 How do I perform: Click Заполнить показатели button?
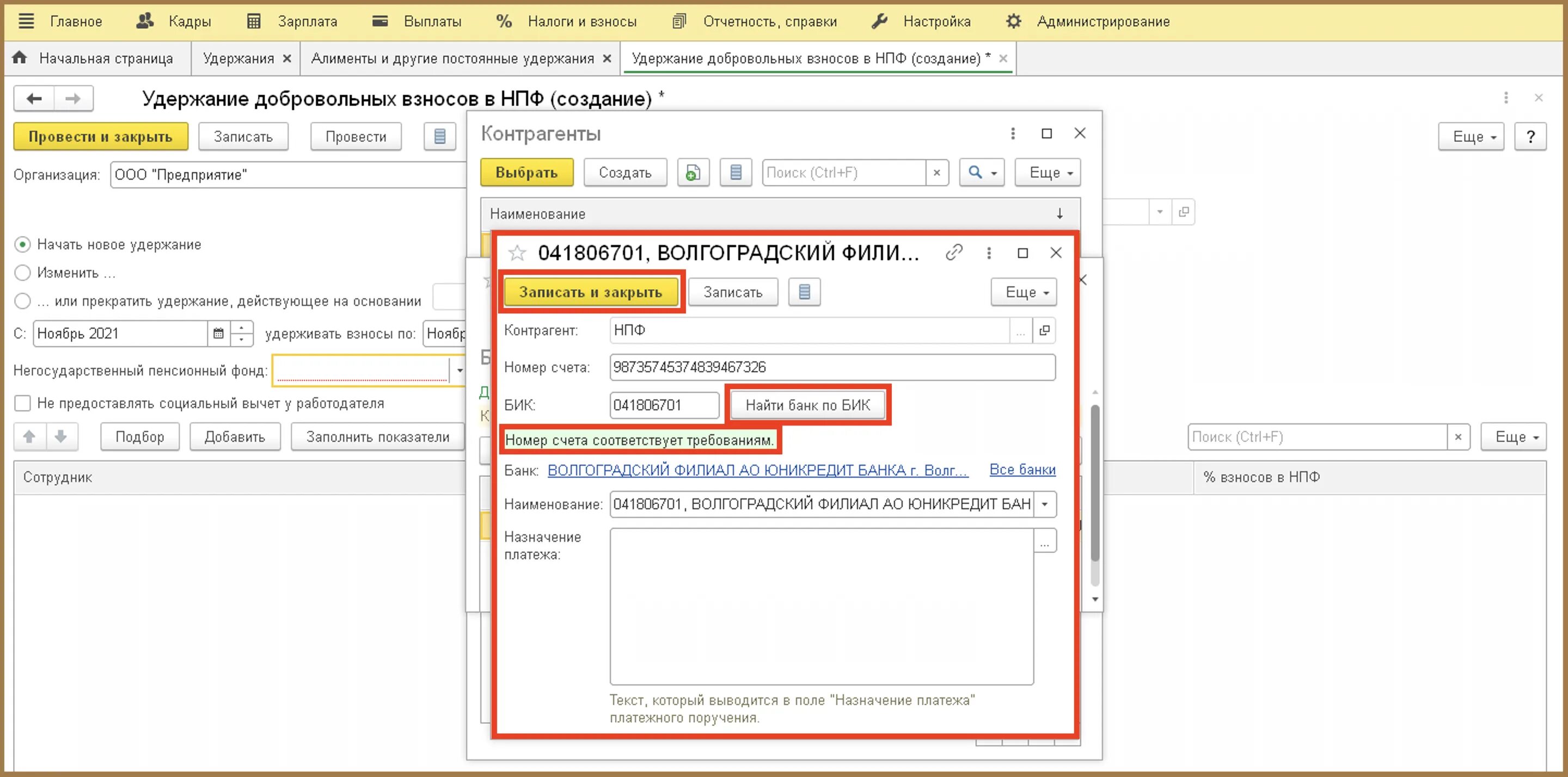(377, 437)
